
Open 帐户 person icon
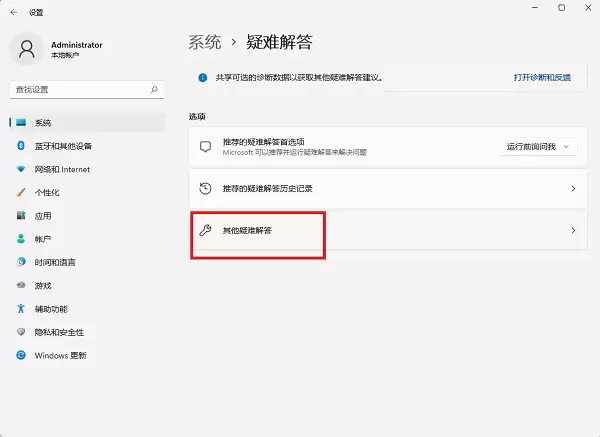click(x=21, y=239)
